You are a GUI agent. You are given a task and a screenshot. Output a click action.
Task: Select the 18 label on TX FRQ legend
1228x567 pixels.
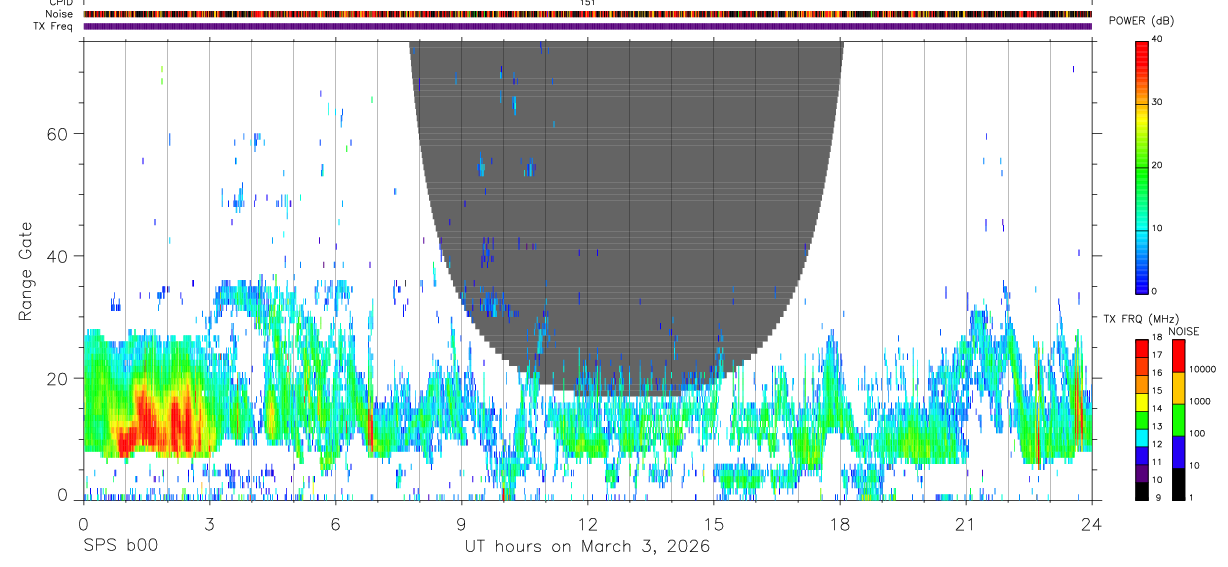pos(1156,337)
